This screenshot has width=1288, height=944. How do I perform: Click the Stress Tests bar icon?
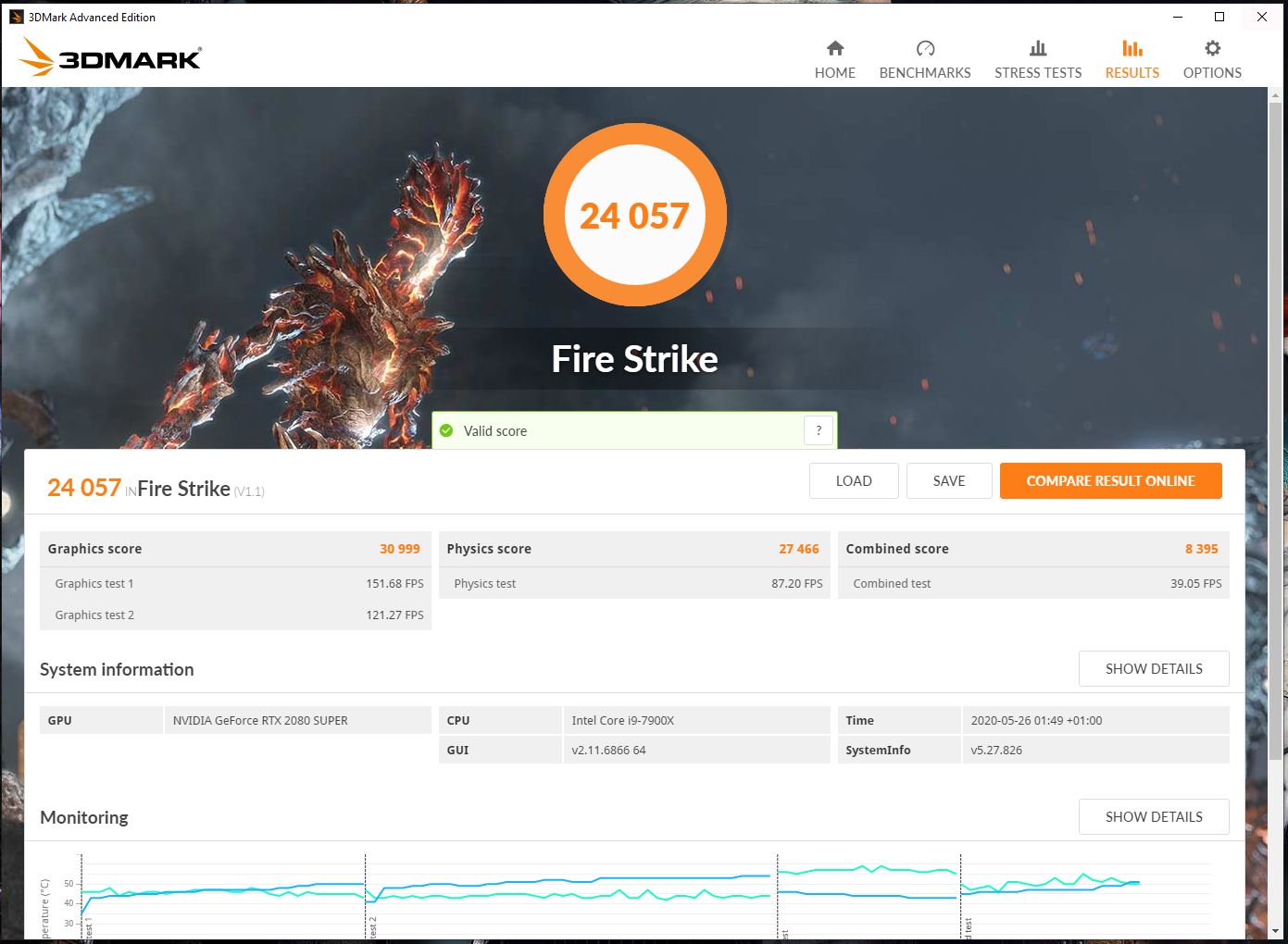click(x=1038, y=48)
